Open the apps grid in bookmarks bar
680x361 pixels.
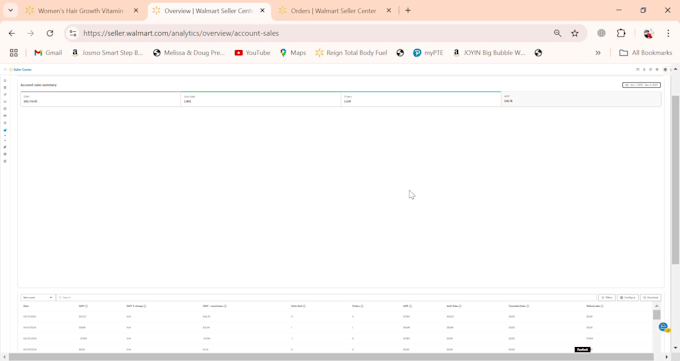[x=14, y=53]
